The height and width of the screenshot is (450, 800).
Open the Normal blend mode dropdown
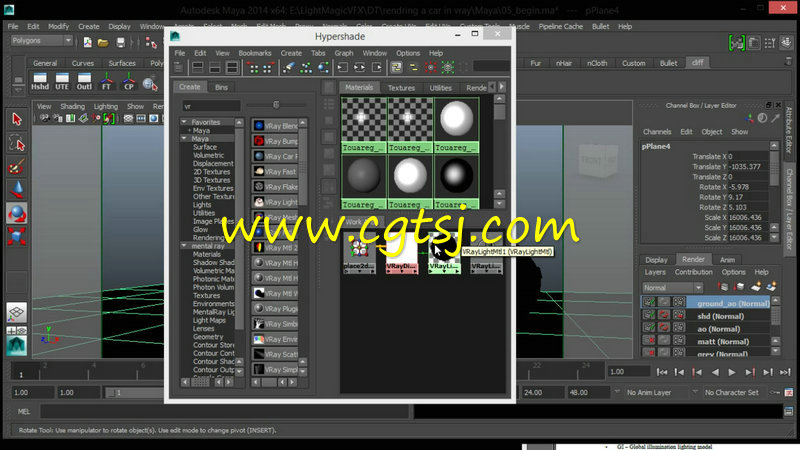click(672, 288)
